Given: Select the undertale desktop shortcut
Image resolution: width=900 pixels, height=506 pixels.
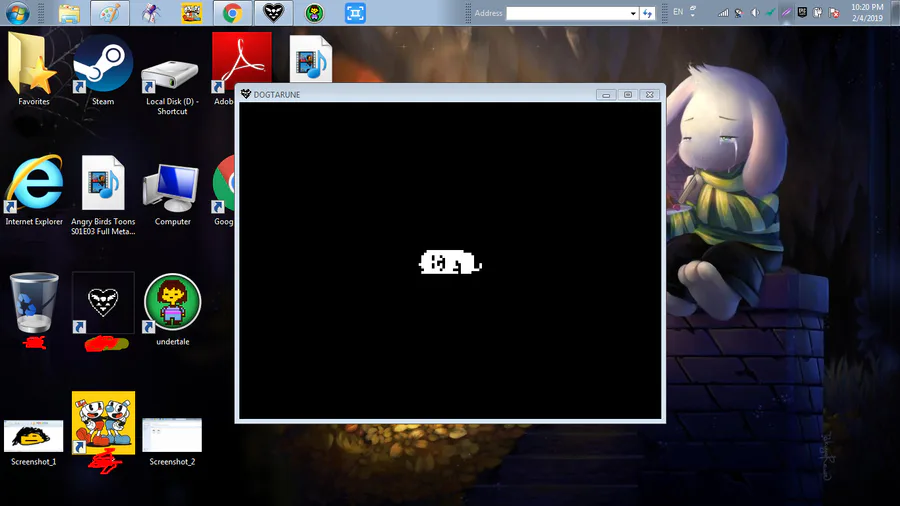Looking at the screenshot, I should tap(172, 310).
